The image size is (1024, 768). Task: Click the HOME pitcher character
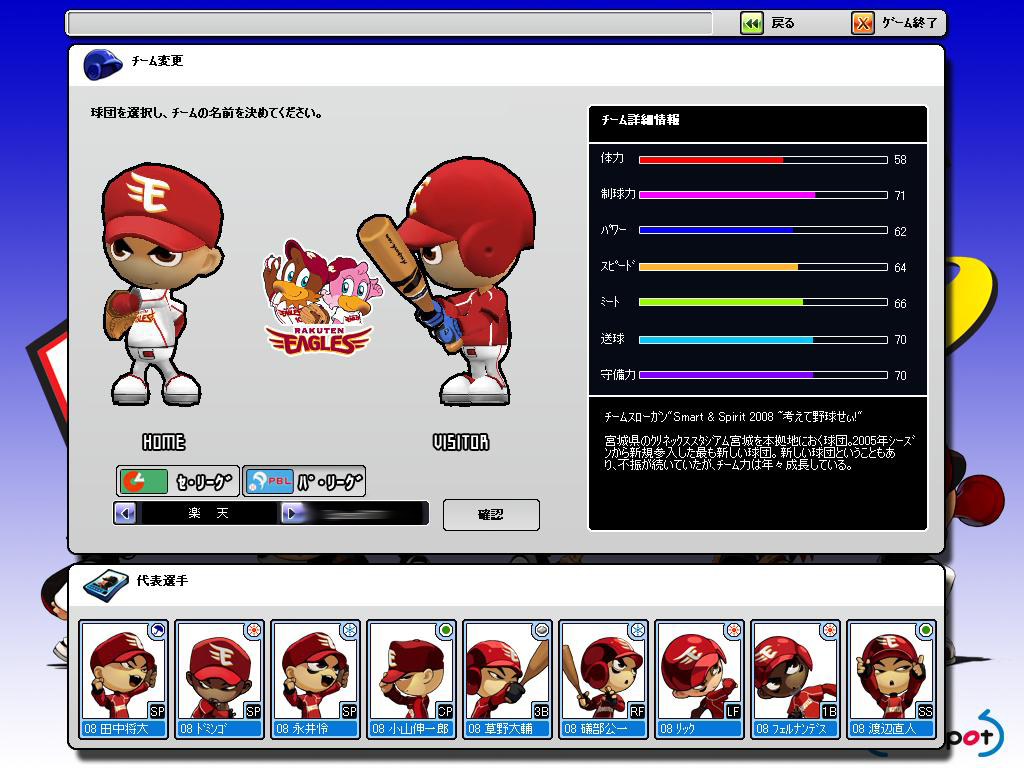(x=161, y=285)
